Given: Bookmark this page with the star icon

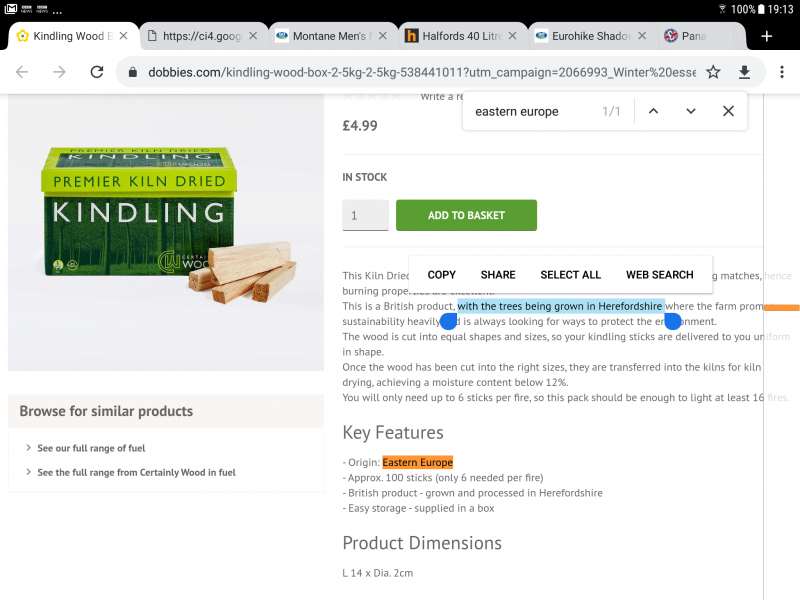Looking at the screenshot, I should point(712,72).
